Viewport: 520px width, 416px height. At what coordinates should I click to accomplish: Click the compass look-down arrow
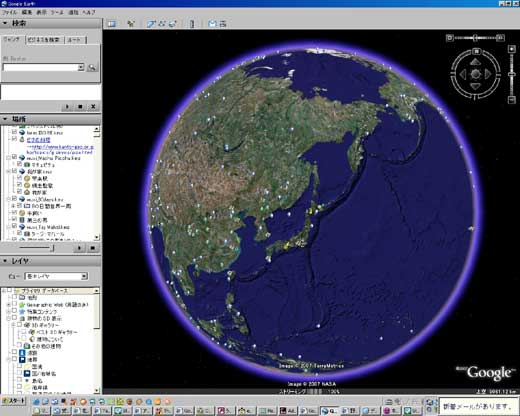tap(475, 86)
